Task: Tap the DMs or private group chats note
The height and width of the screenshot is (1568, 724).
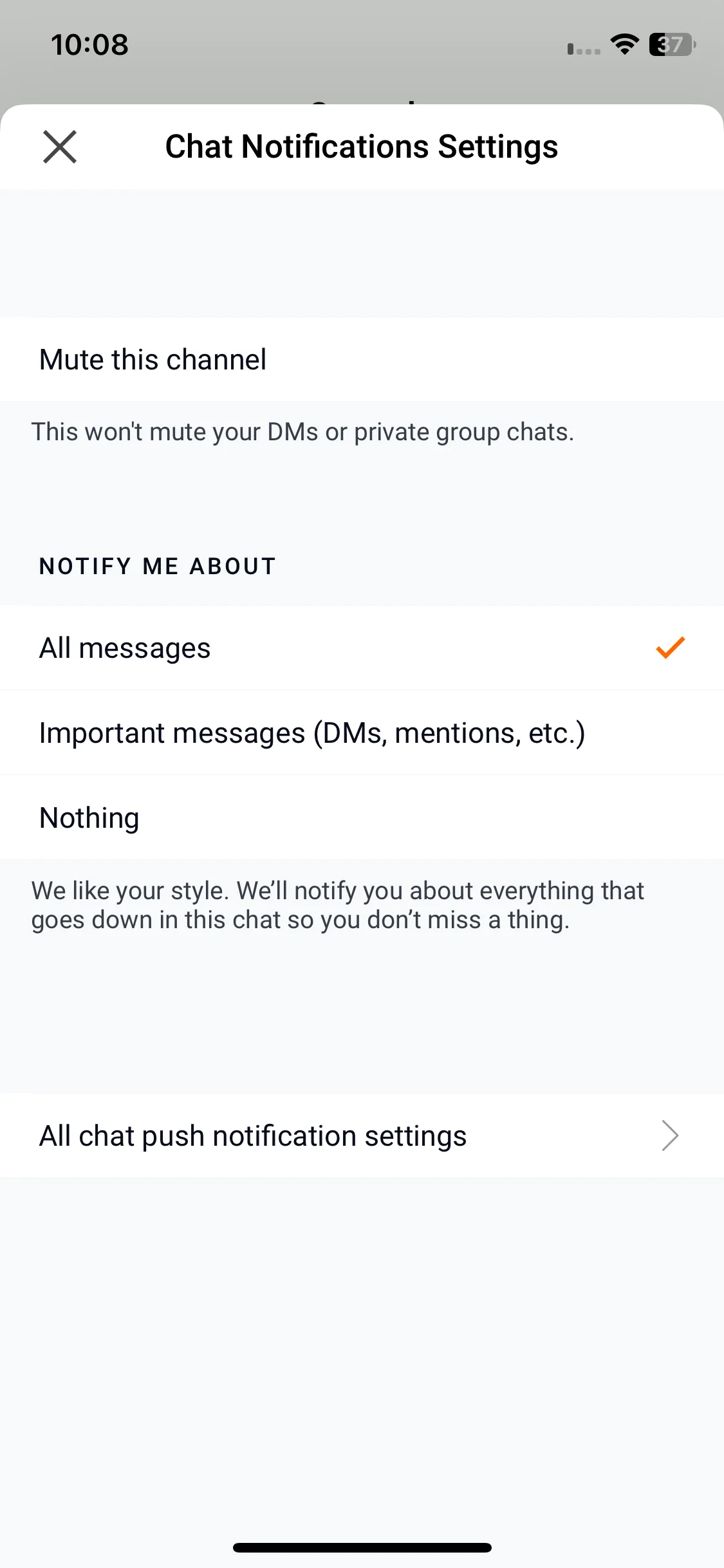Action: pos(302,432)
